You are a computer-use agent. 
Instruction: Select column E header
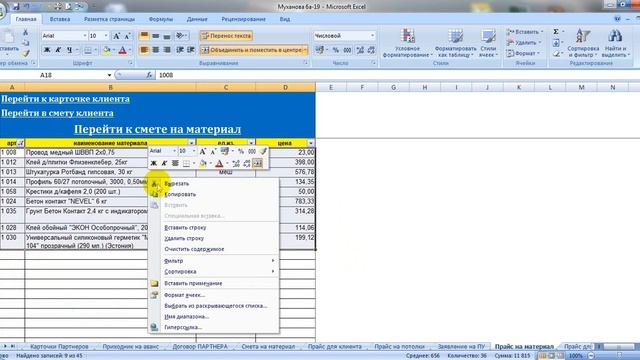coord(331,87)
